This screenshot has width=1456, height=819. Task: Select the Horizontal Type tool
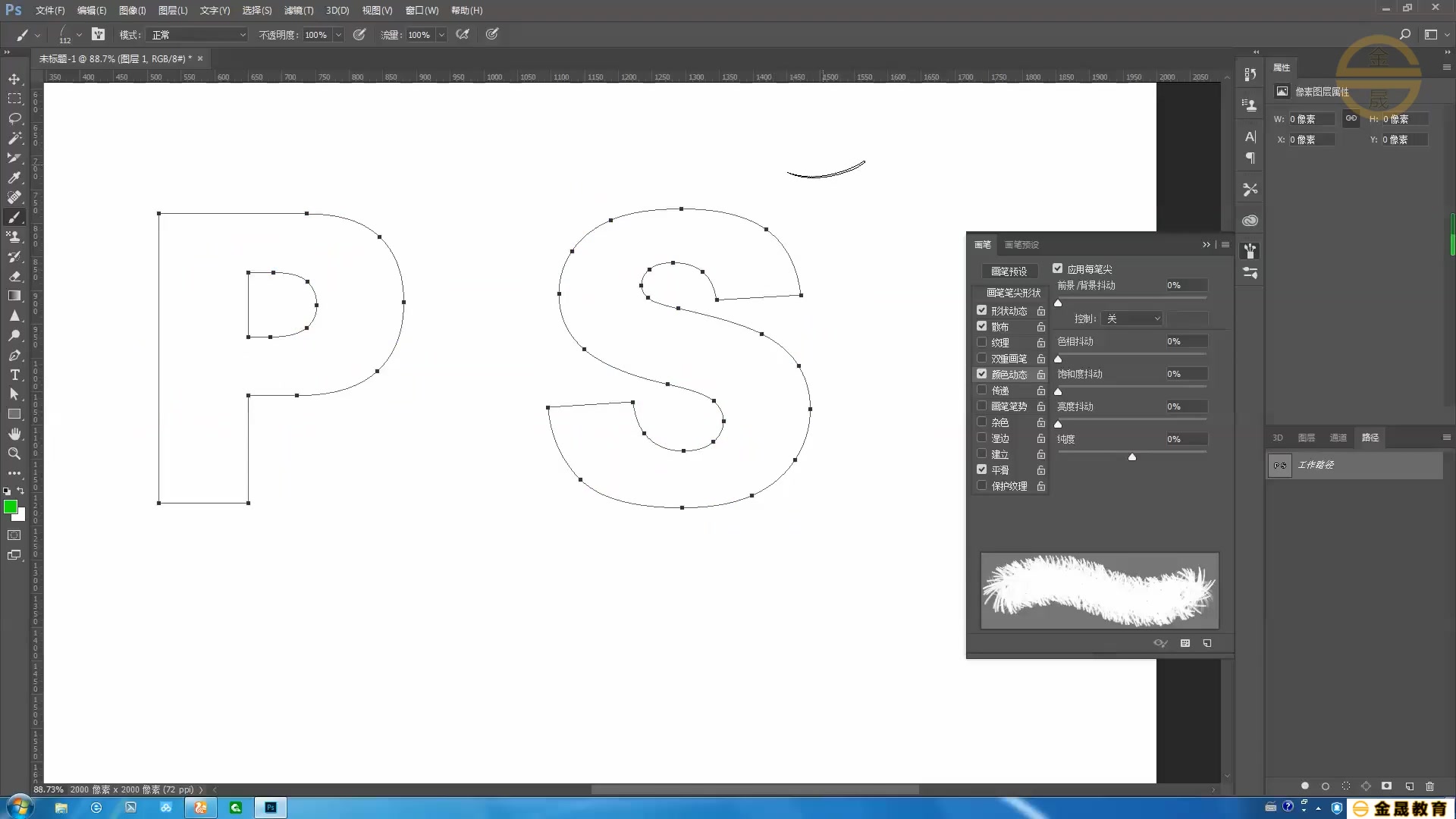[x=14, y=375]
